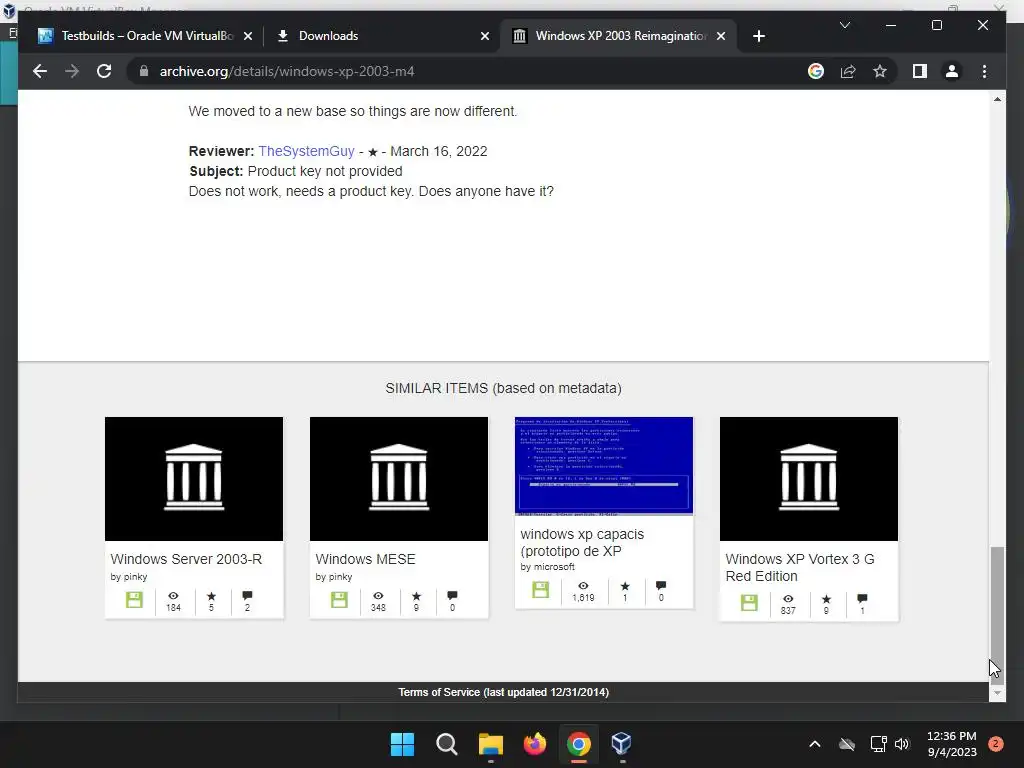Viewport: 1024px width, 768px height.
Task: Open the Windows XP Vortex 3 G thumbnail
Action: (808, 479)
